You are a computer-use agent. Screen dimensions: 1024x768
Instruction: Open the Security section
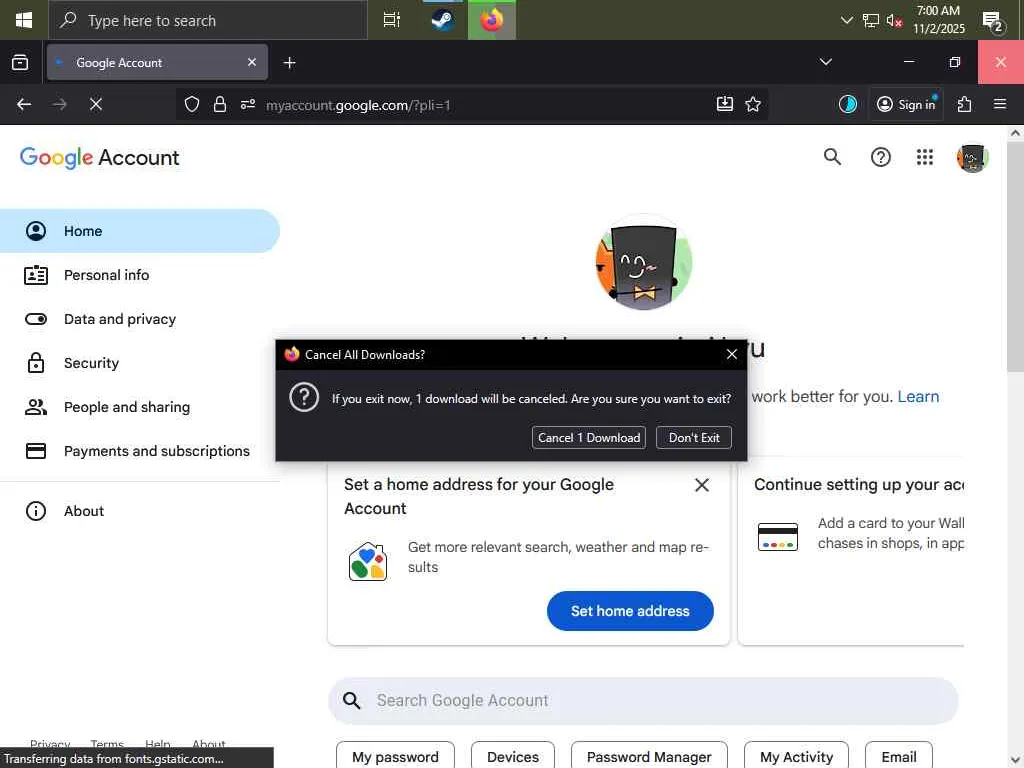coord(140,363)
